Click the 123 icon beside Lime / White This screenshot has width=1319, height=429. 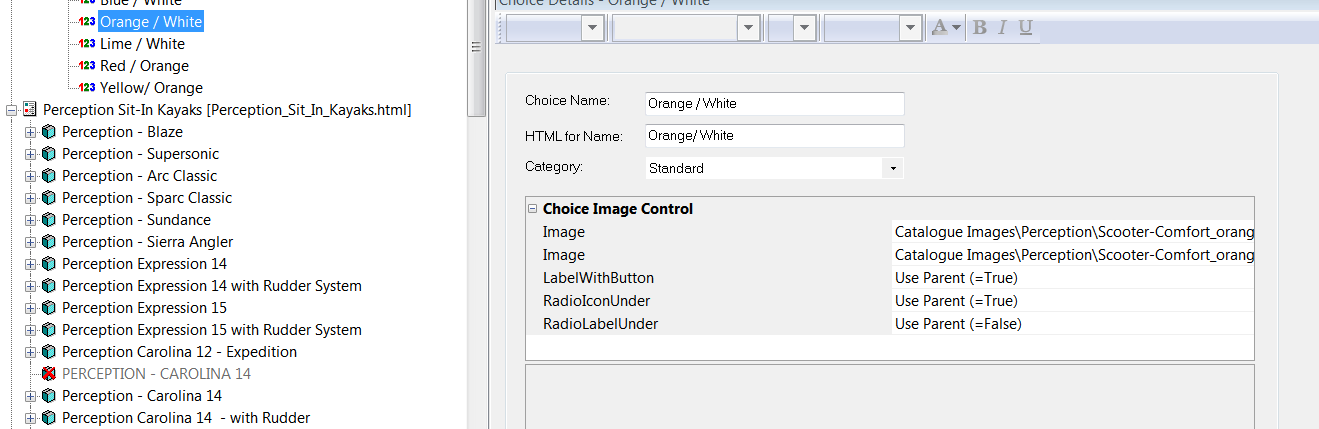pyautogui.click(x=87, y=44)
